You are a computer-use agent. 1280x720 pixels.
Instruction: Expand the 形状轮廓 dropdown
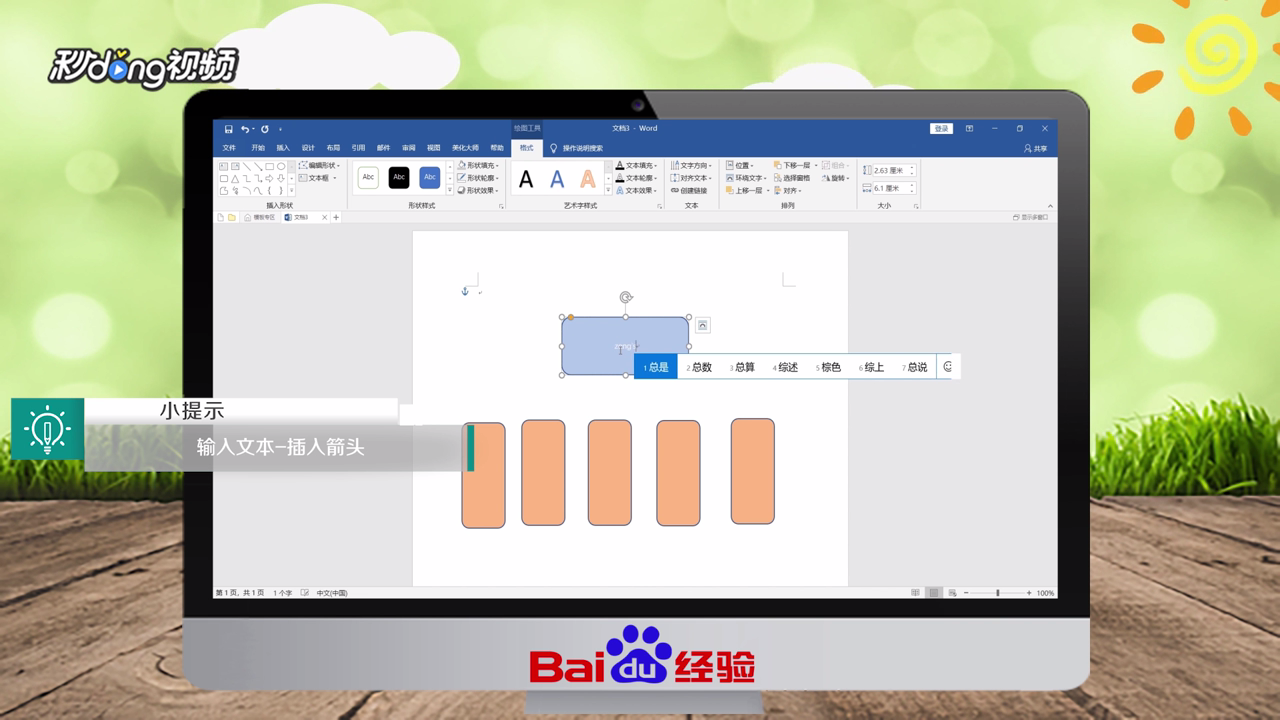coord(478,178)
